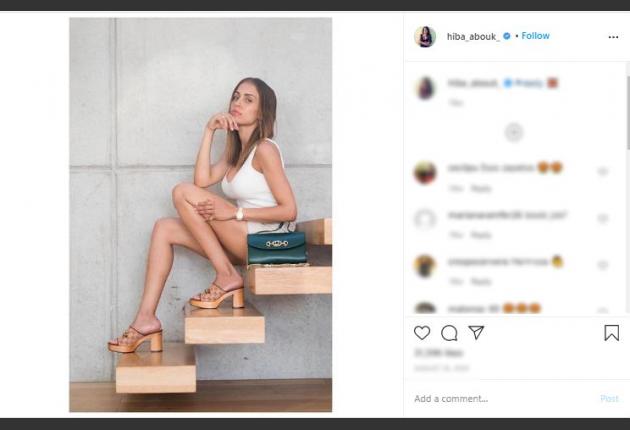Open the three-dot more options menu
This screenshot has height=430, width=630.
[x=613, y=37]
